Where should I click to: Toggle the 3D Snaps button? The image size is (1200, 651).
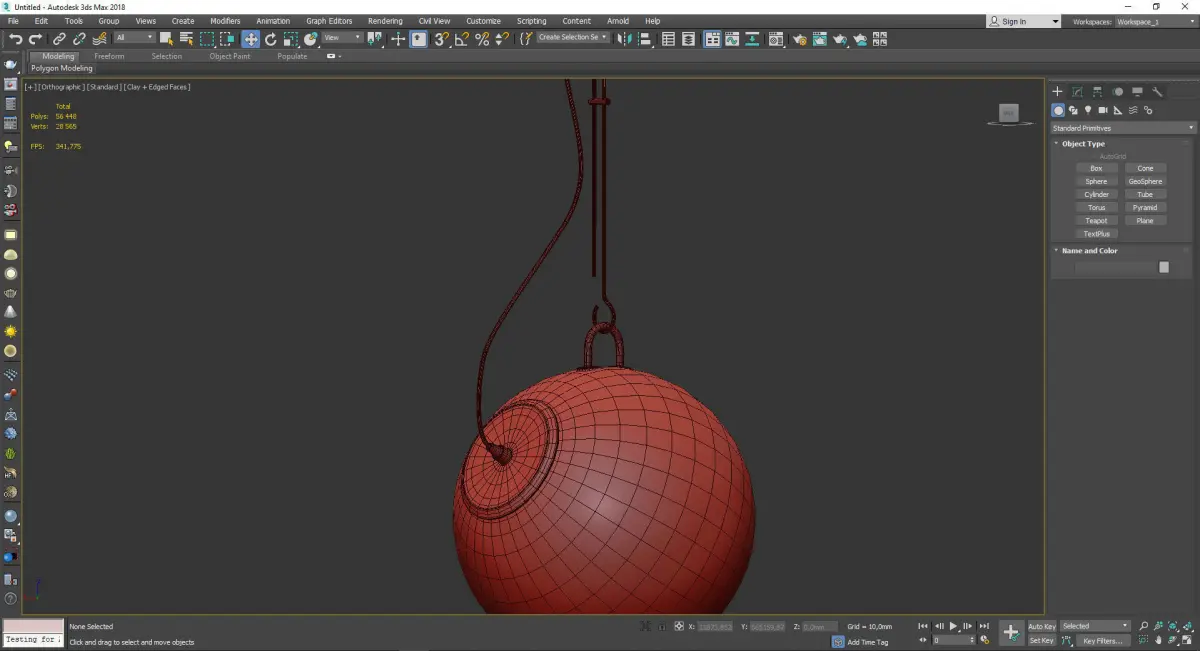click(x=441, y=39)
